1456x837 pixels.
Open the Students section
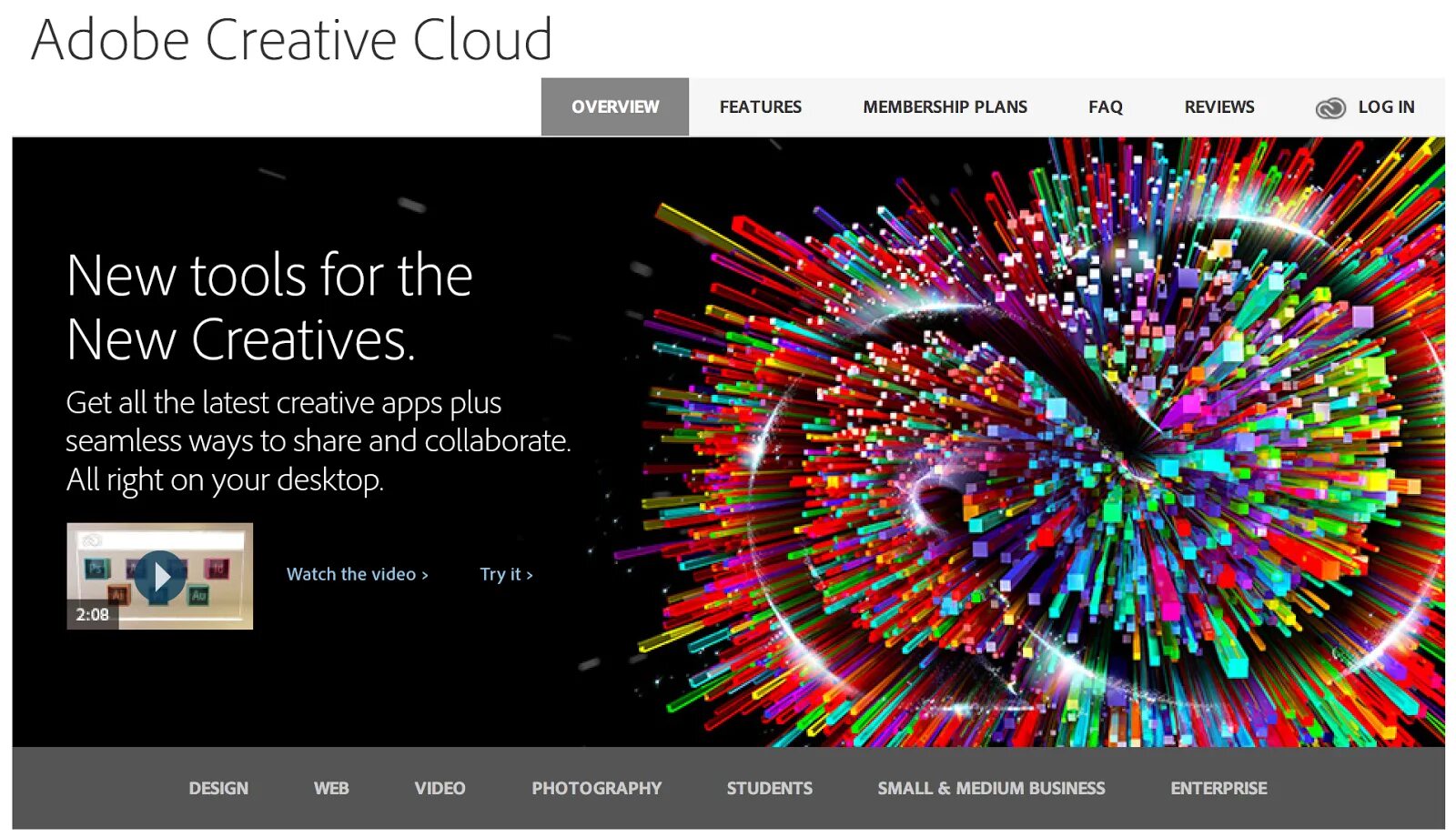pos(769,788)
